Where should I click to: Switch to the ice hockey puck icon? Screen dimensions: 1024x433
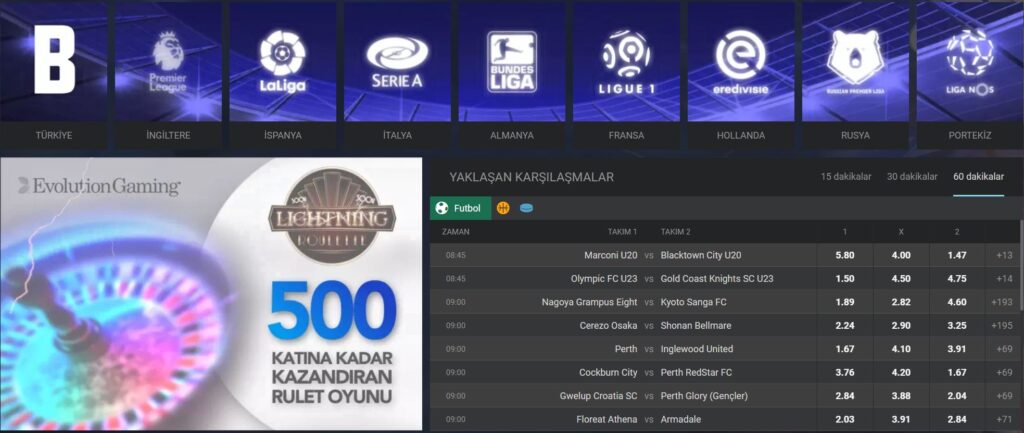pos(526,208)
